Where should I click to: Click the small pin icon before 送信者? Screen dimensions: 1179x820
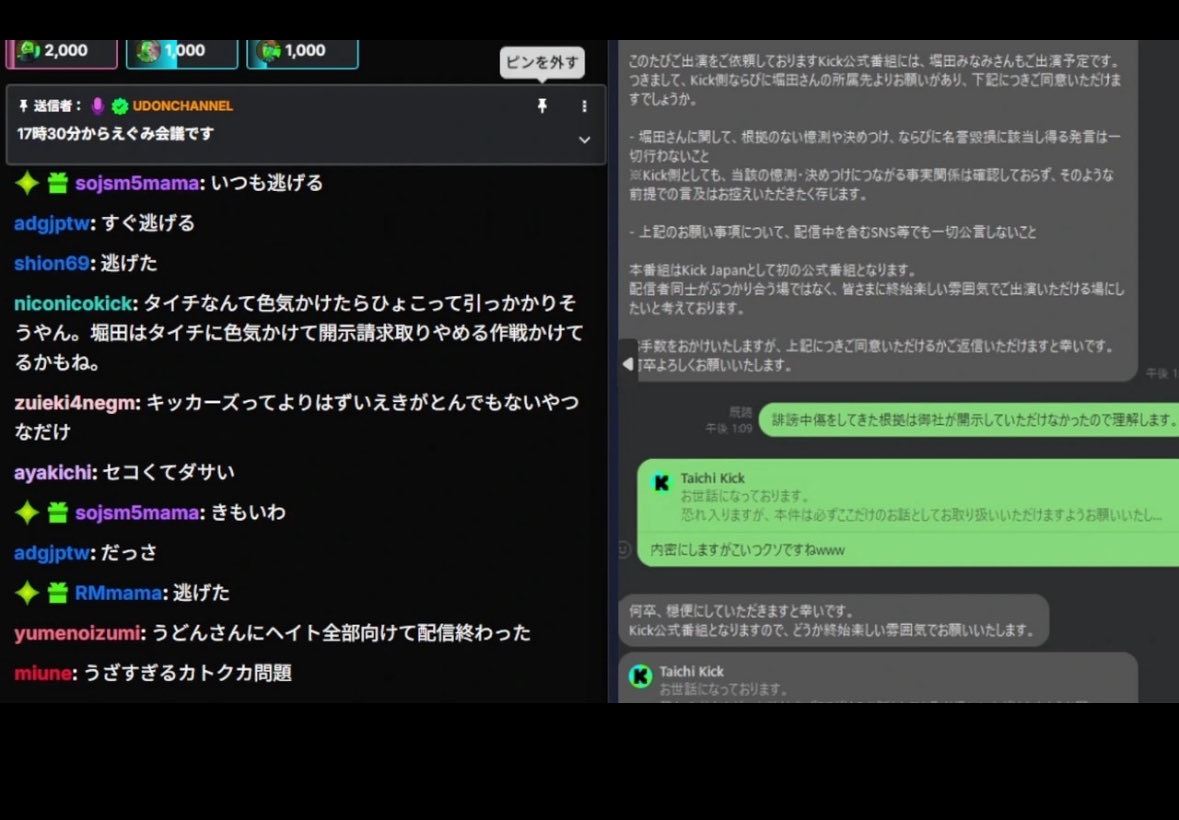(23, 106)
